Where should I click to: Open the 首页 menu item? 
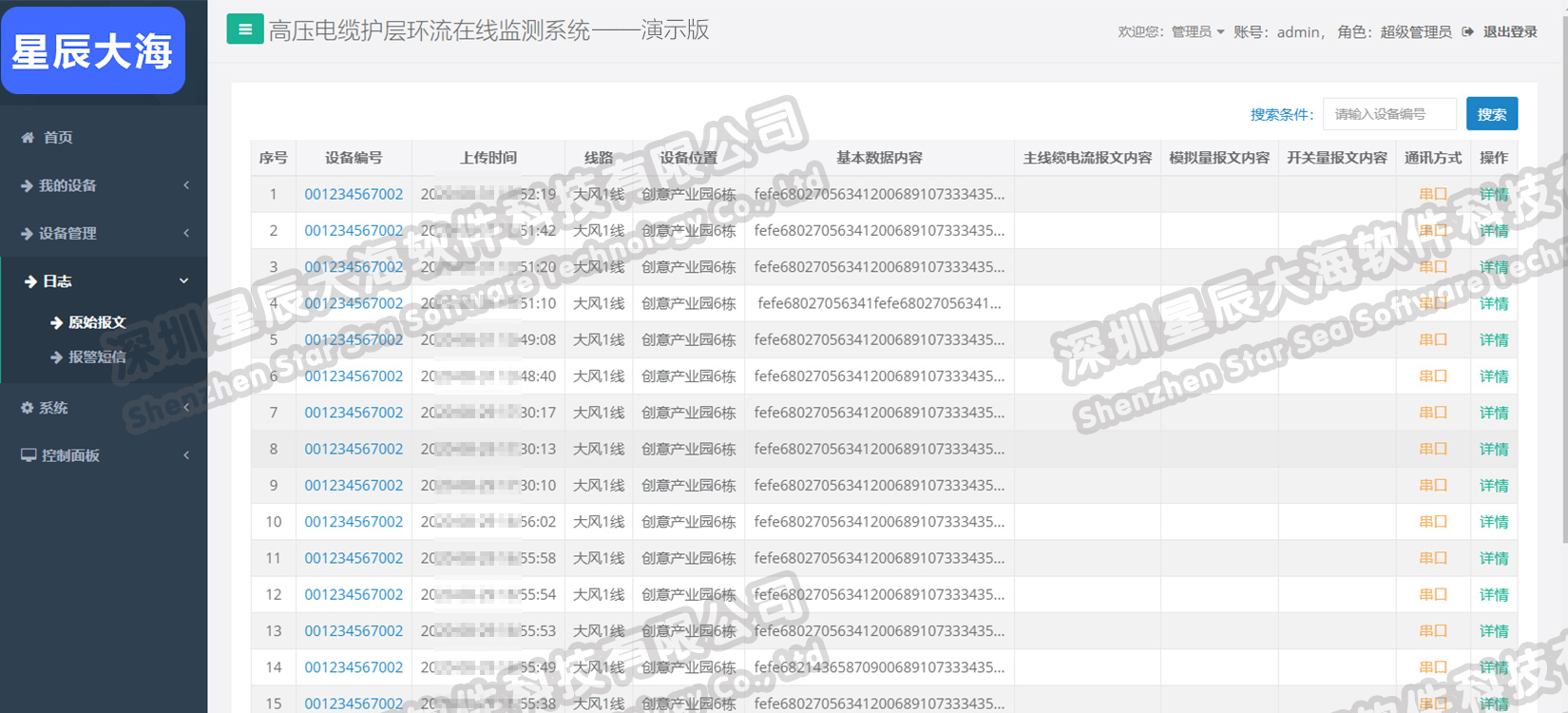tap(58, 138)
